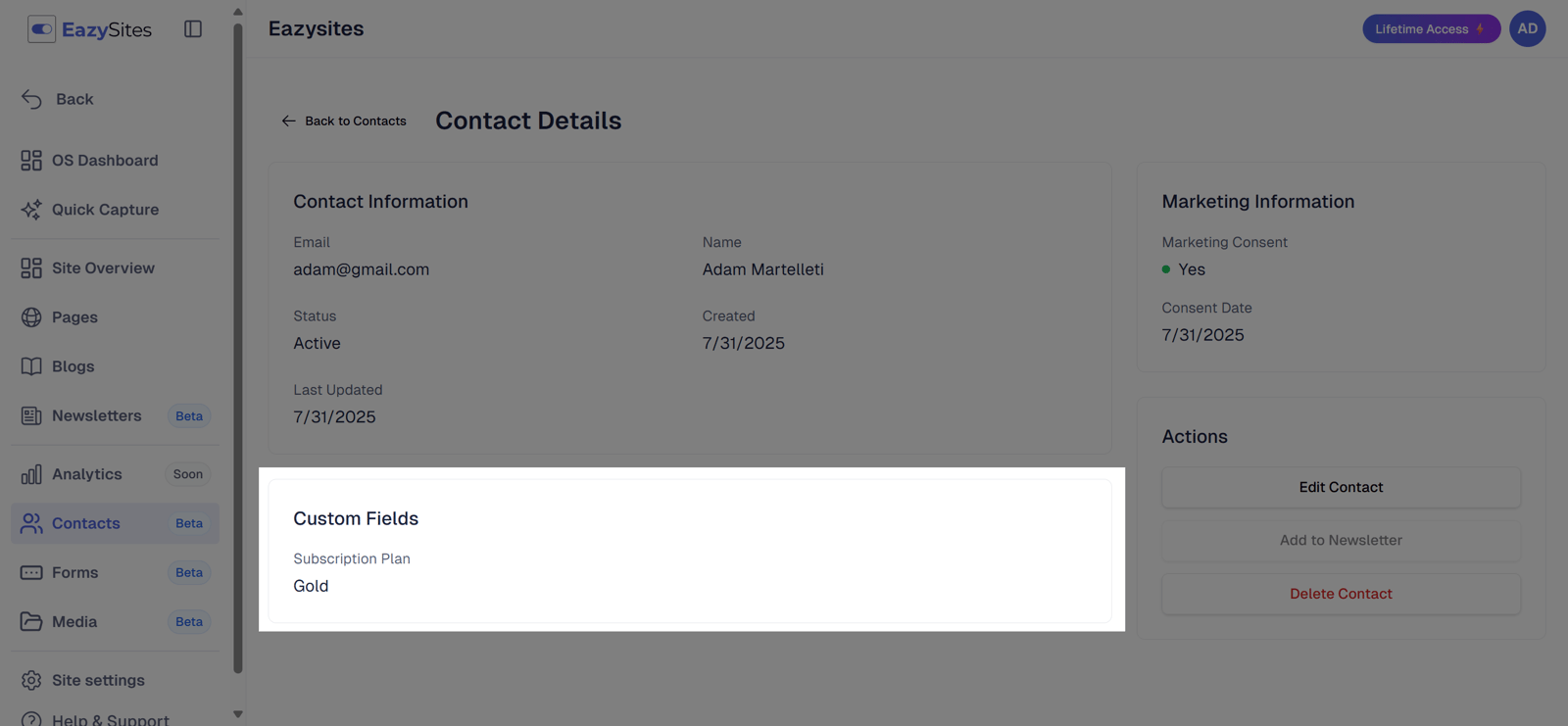The height and width of the screenshot is (726, 1568).
Task: Select Newsletters in the sidebar menu
Action: tap(96, 415)
